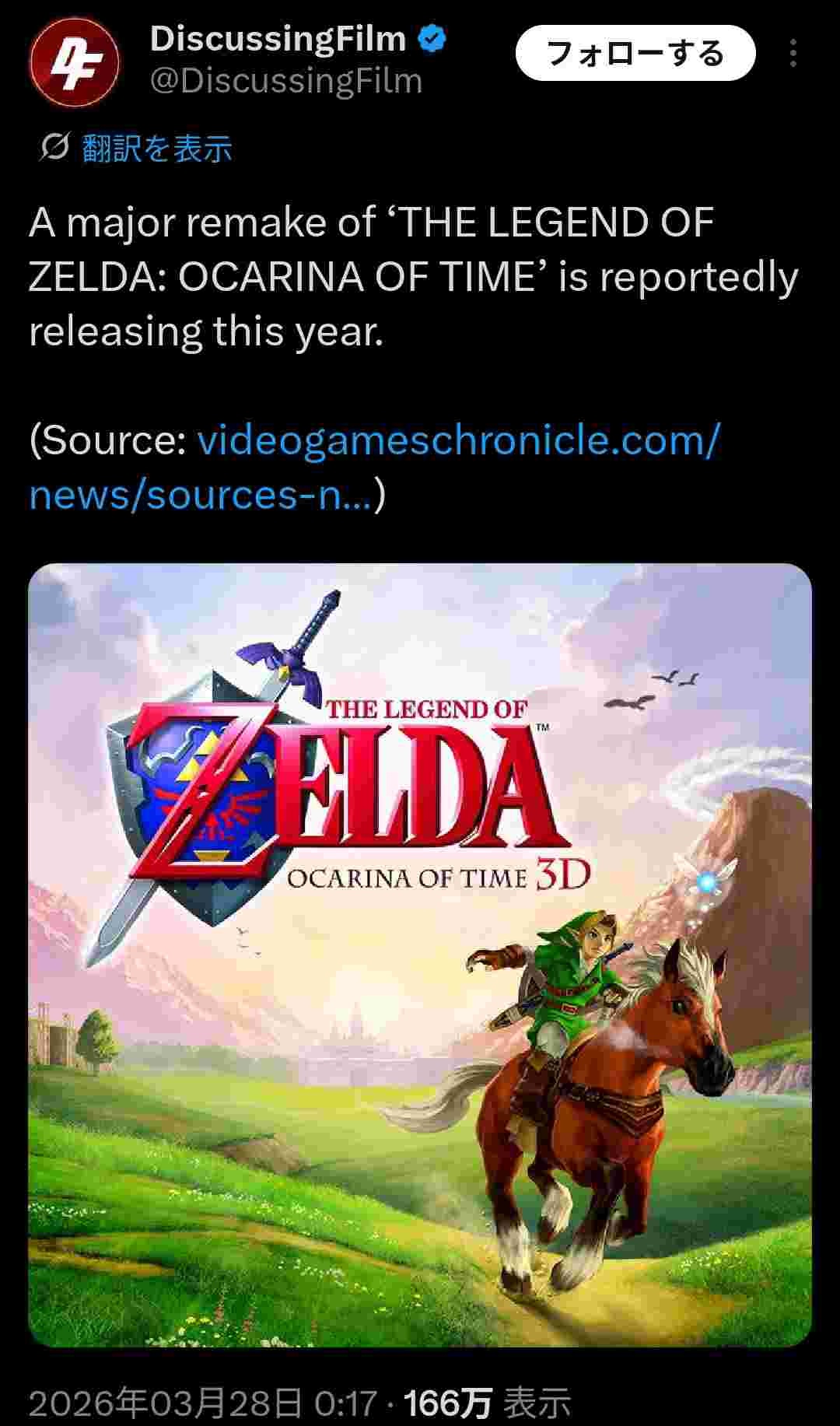This screenshot has width=840, height=1426.
Task: Open the post timestamp 2026年03月28日 0:17
Action: click(203, 1403)
